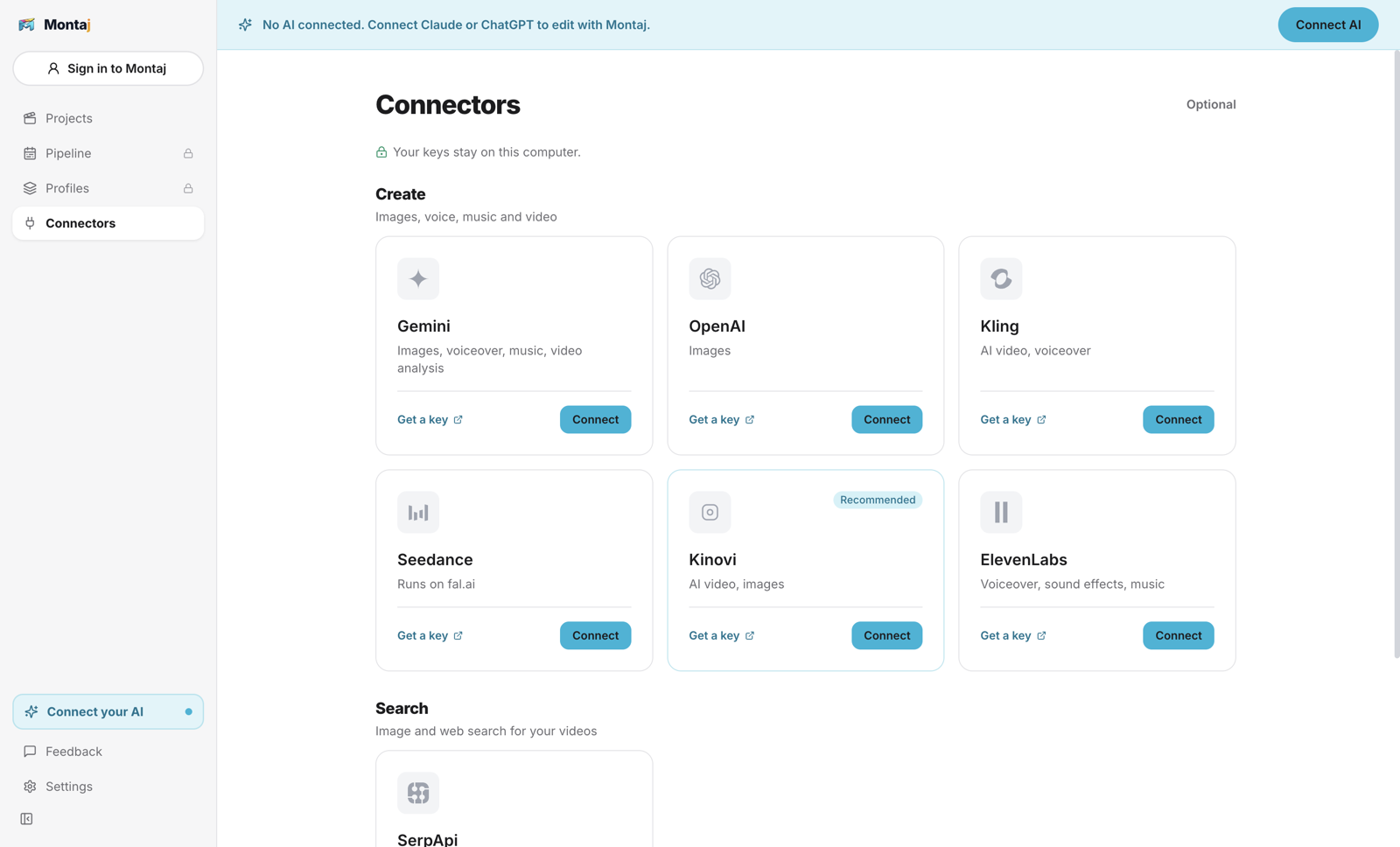Click the Kinovi logo icon
The image size is (1400, 847).
tap(710, 513)
